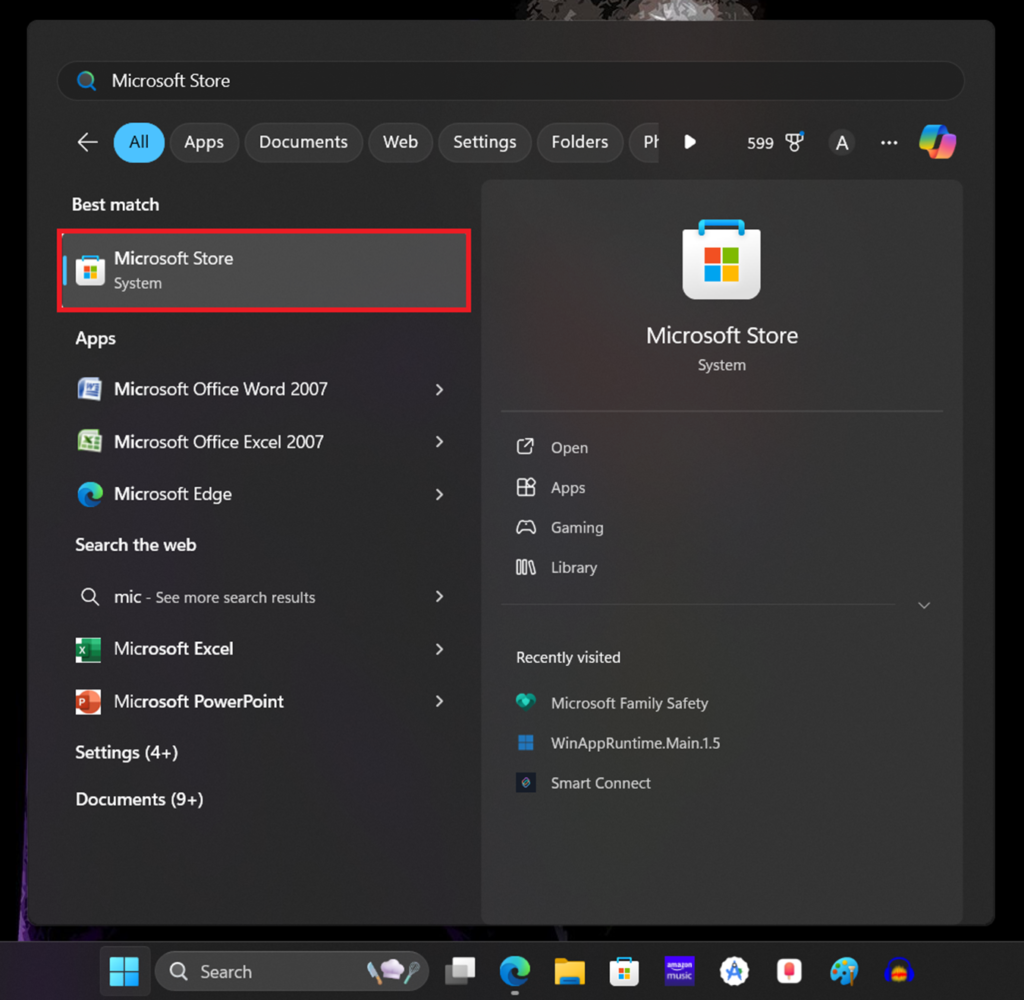Image resolution: width=1024 pixels, height=1000 pixels.
Task: Open the rewards trophy icon
Action: [x=794, y=142]
